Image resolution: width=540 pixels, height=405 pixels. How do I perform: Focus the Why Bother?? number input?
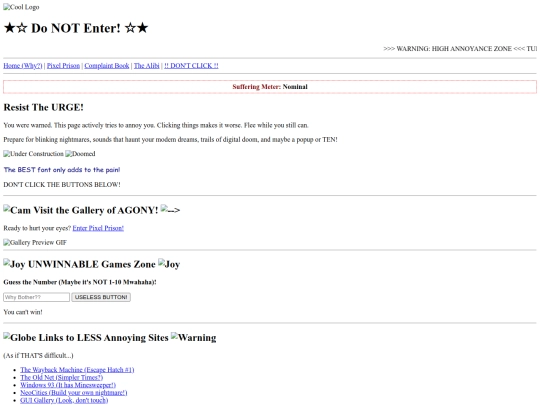[37, 297]
